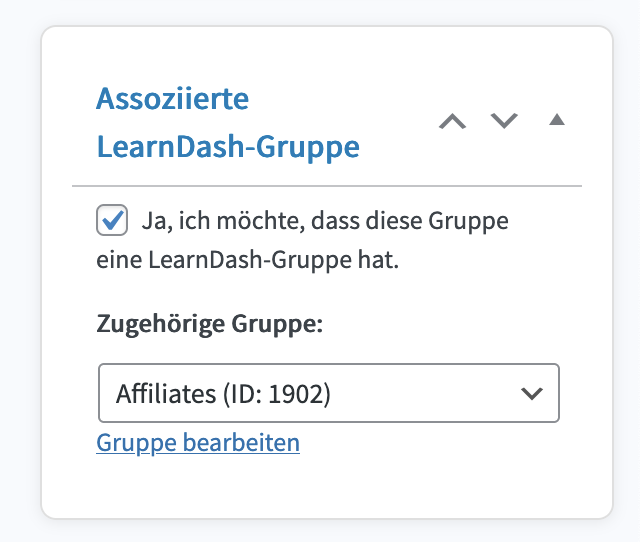Move the metabox down with the down chevron
Image resolution: width=640 pixels, height=542 pixels.
point(504,121)
